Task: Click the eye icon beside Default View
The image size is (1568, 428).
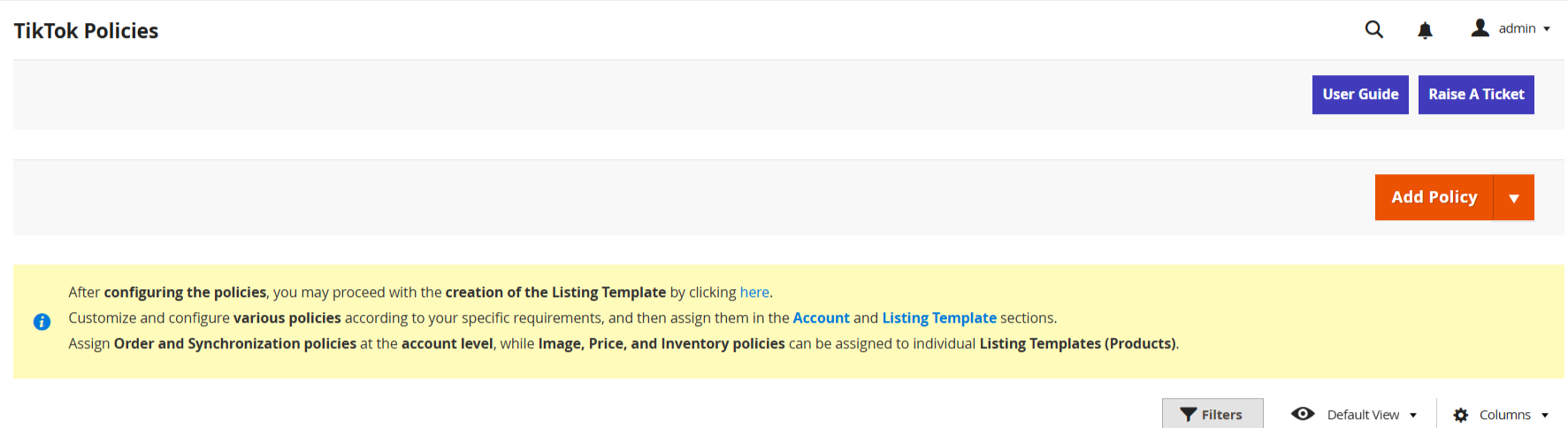Action: click(1303, 414)
